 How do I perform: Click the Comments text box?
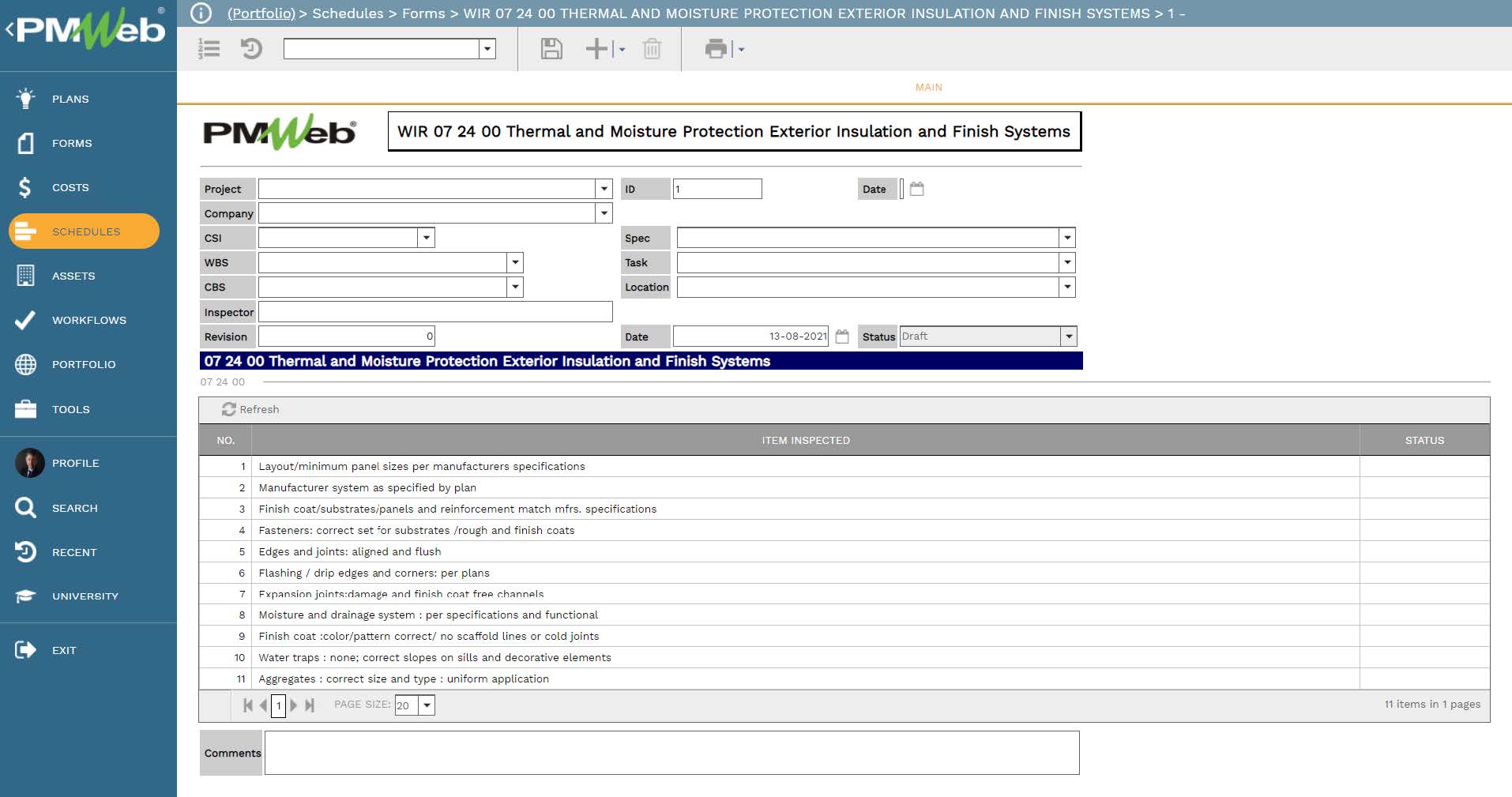tap(671, 753)
